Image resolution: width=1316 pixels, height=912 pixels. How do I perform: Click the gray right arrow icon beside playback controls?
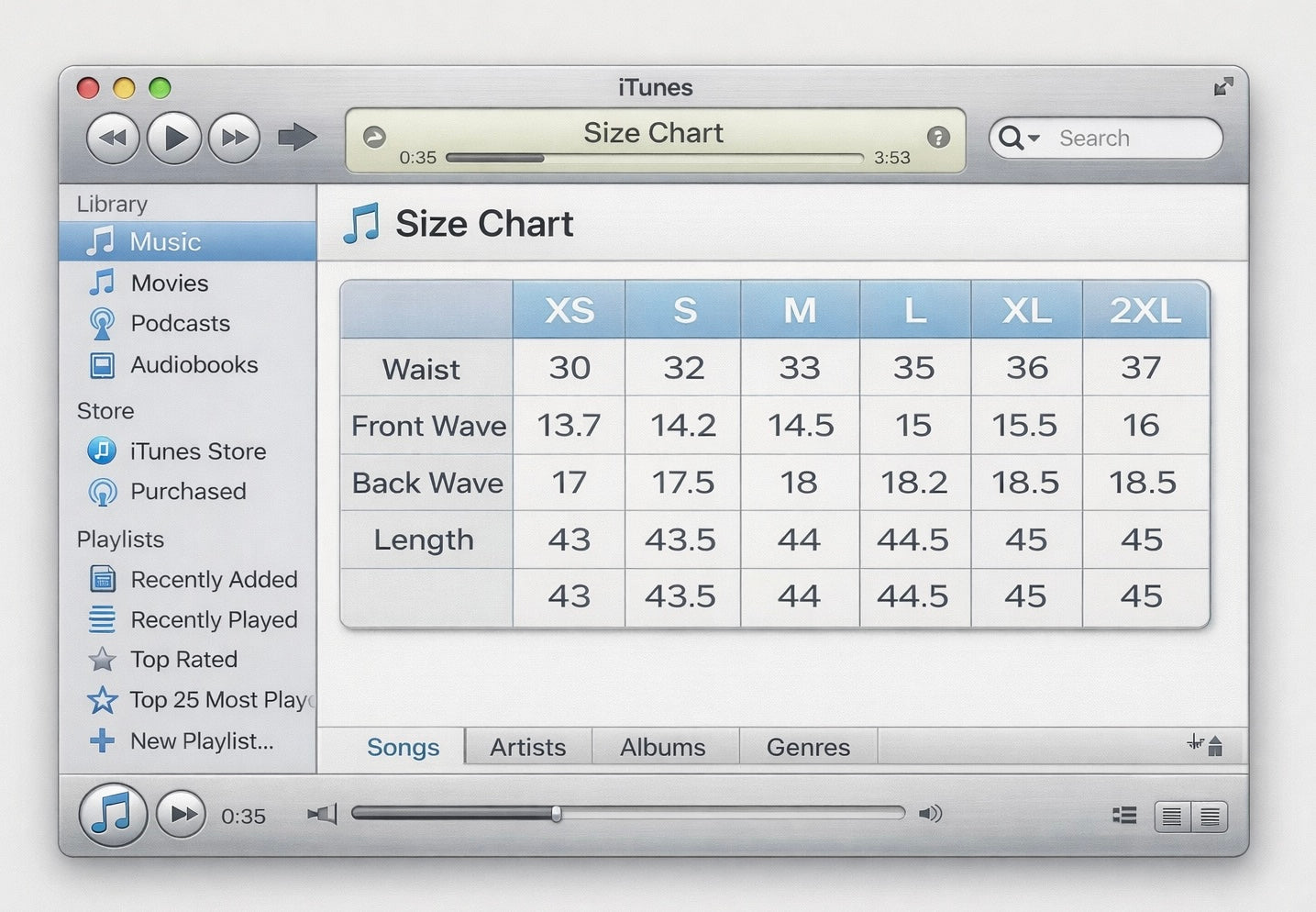point(297,138)
